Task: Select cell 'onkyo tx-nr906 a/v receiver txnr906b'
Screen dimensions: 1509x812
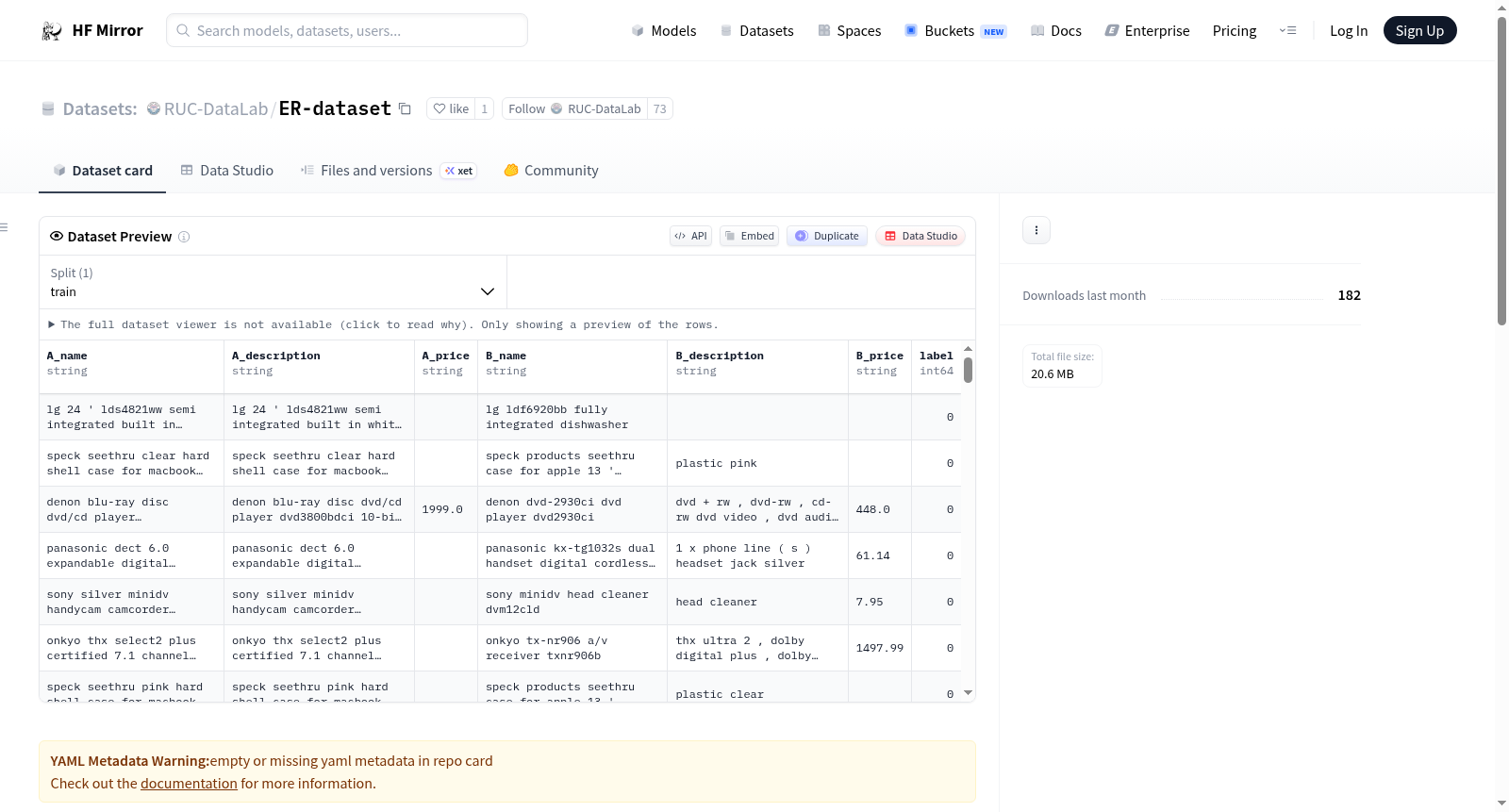Action: (x=572, y=648)
